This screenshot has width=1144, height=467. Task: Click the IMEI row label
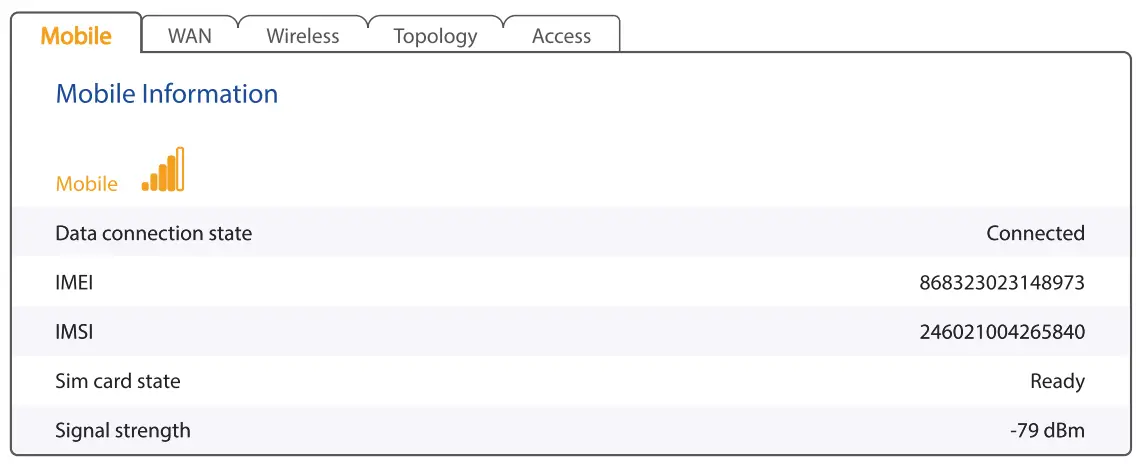pyautogui.click(x=74, y=283)
